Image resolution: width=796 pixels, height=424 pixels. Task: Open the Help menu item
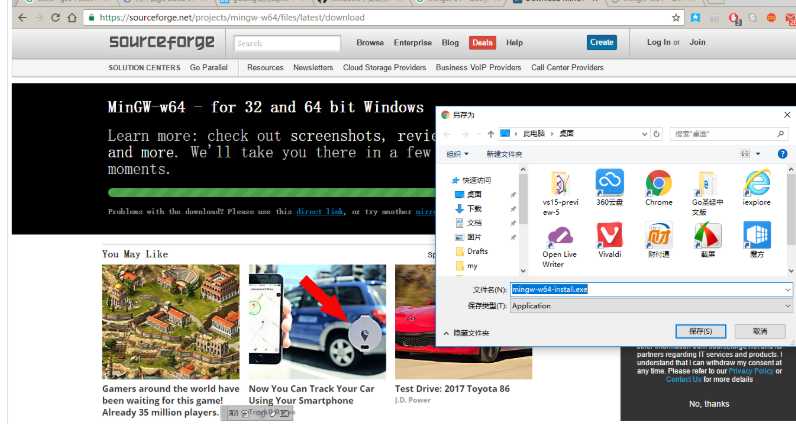pos(514,43)
